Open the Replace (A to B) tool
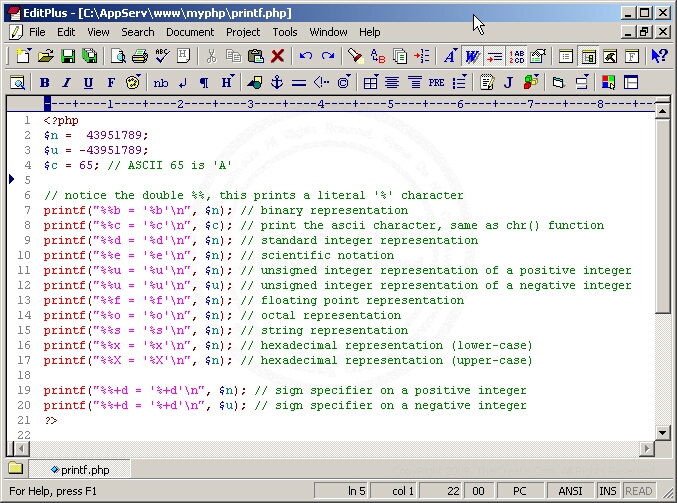 pyautogui.click(x=378, y=56)
